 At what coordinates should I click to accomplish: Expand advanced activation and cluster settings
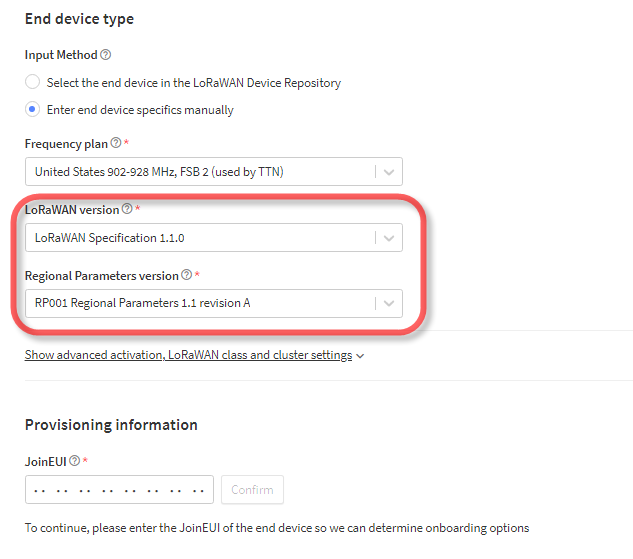(x=189, y=355)
